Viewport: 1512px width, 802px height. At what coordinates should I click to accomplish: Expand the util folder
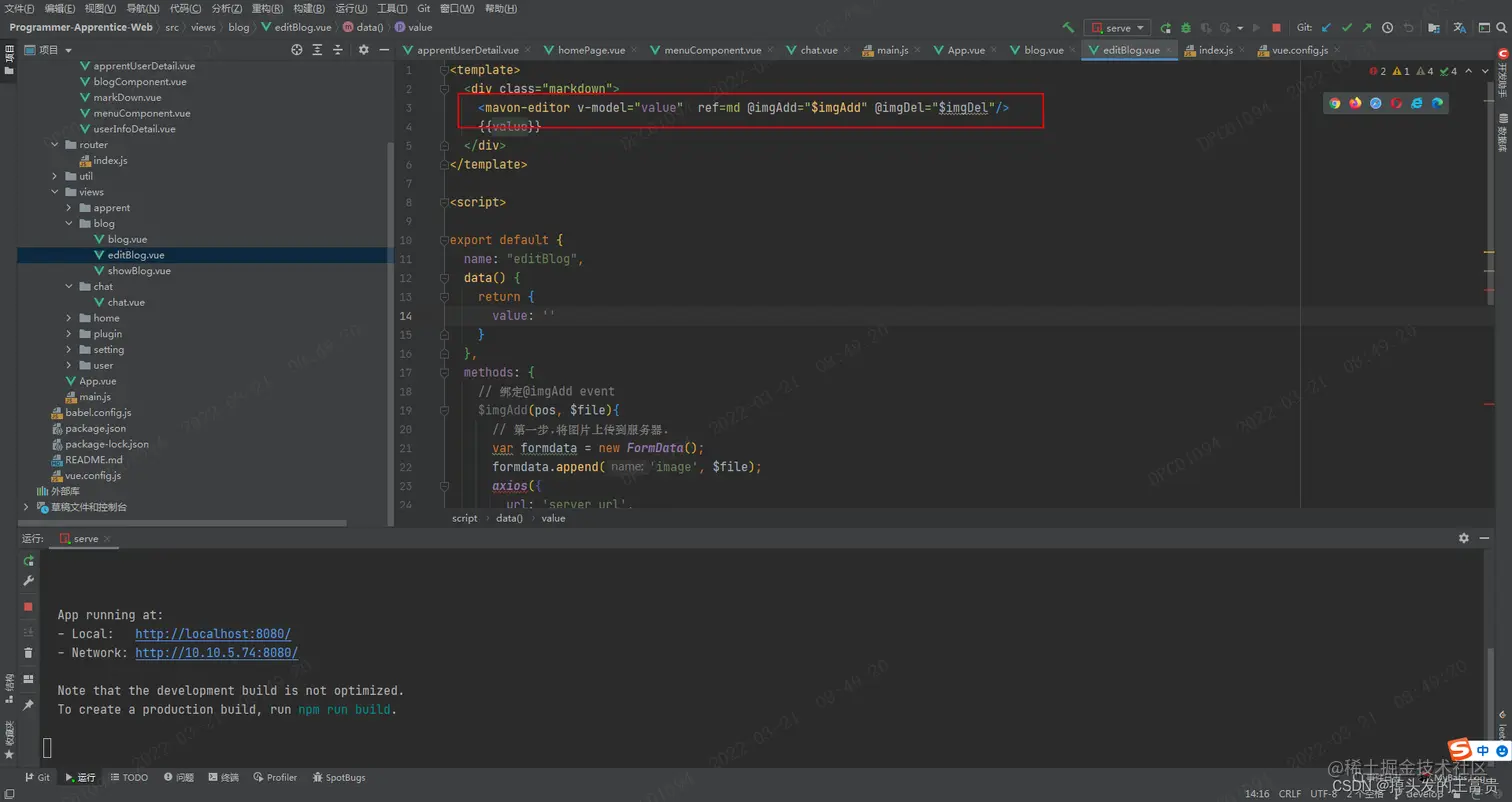pos(56,176)
